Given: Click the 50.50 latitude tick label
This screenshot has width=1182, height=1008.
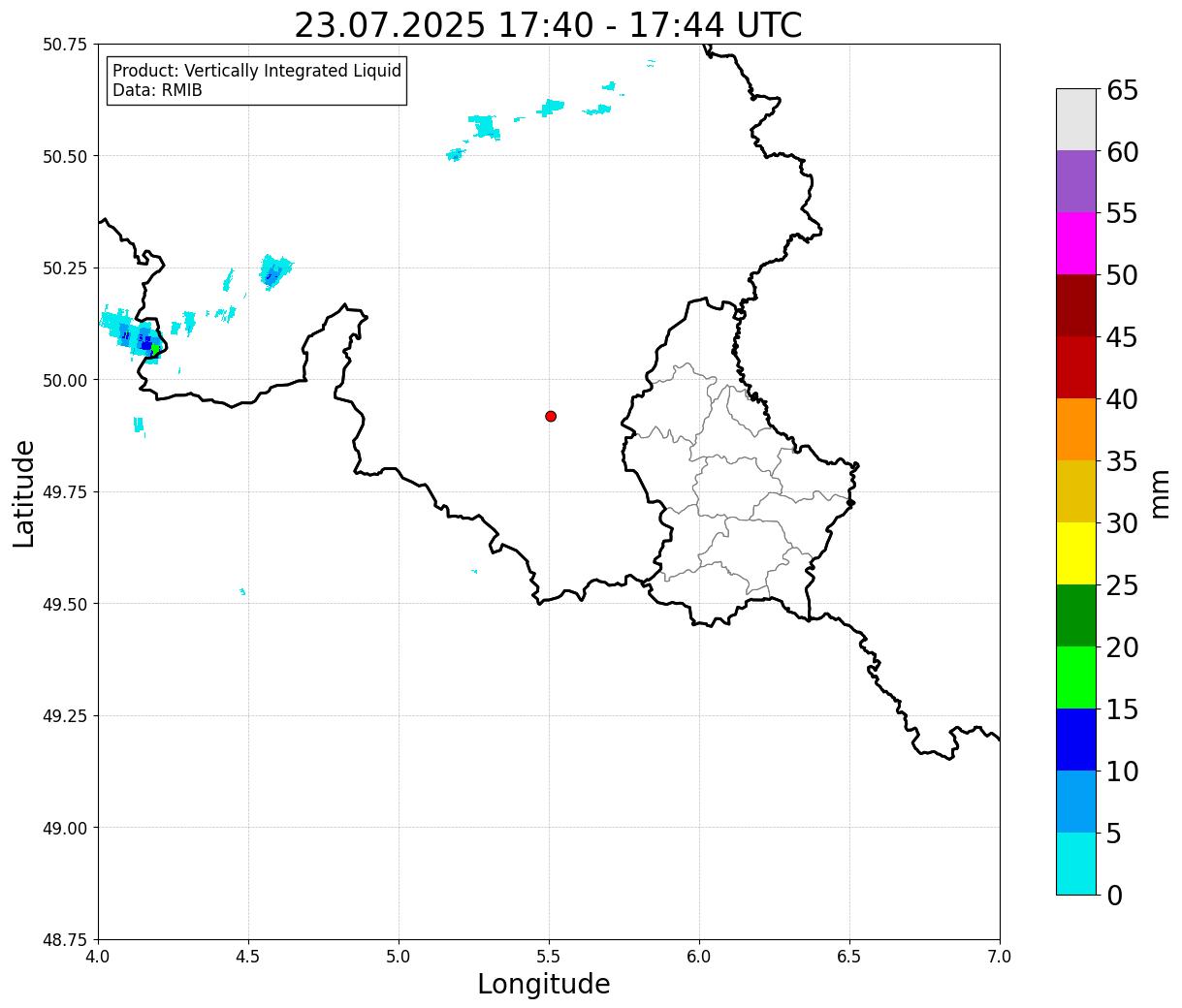Looking at the screenshot, I should tap(64, 156).
